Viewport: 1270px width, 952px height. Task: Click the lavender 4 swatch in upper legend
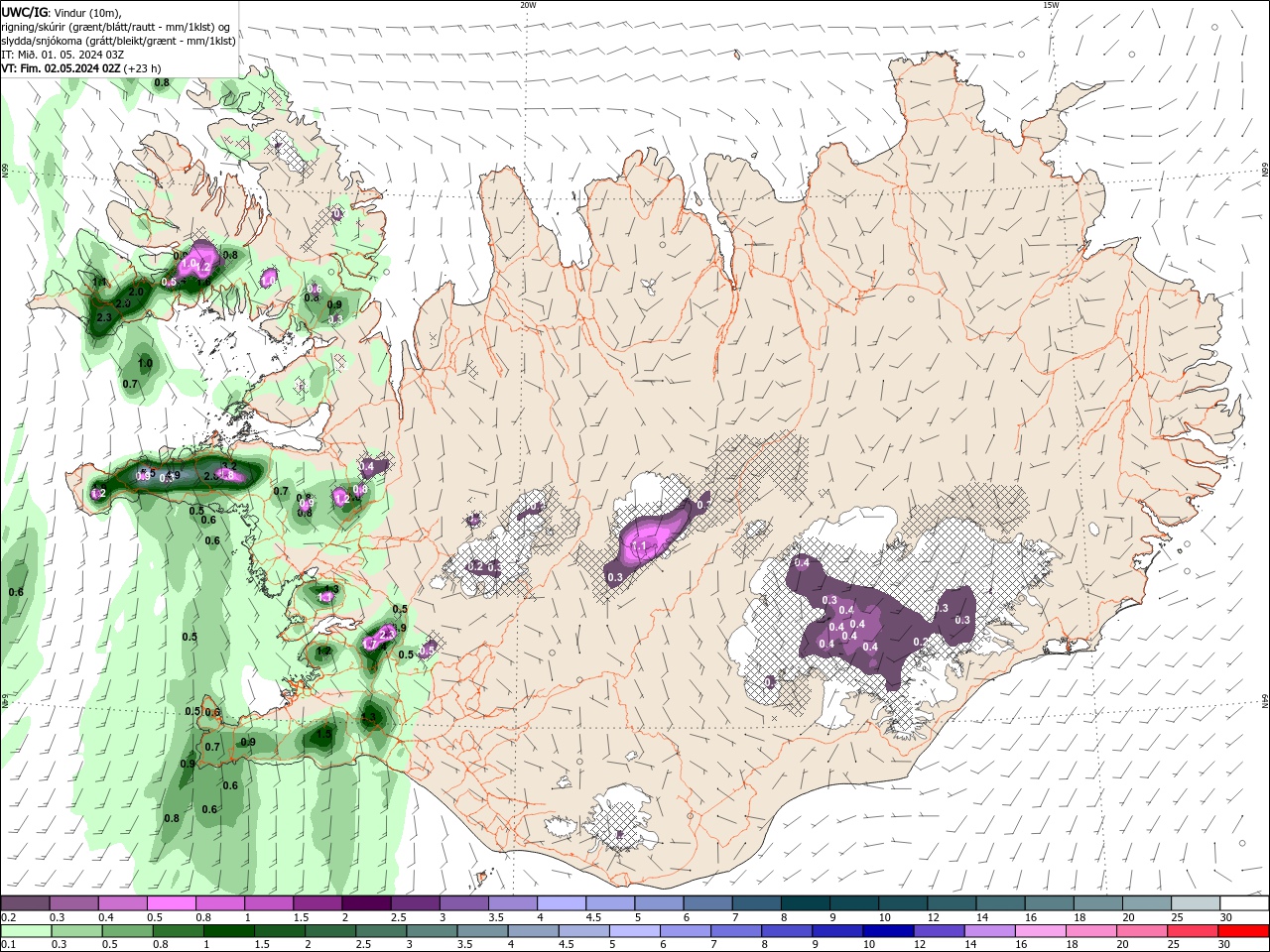click(x=562, y=903)
